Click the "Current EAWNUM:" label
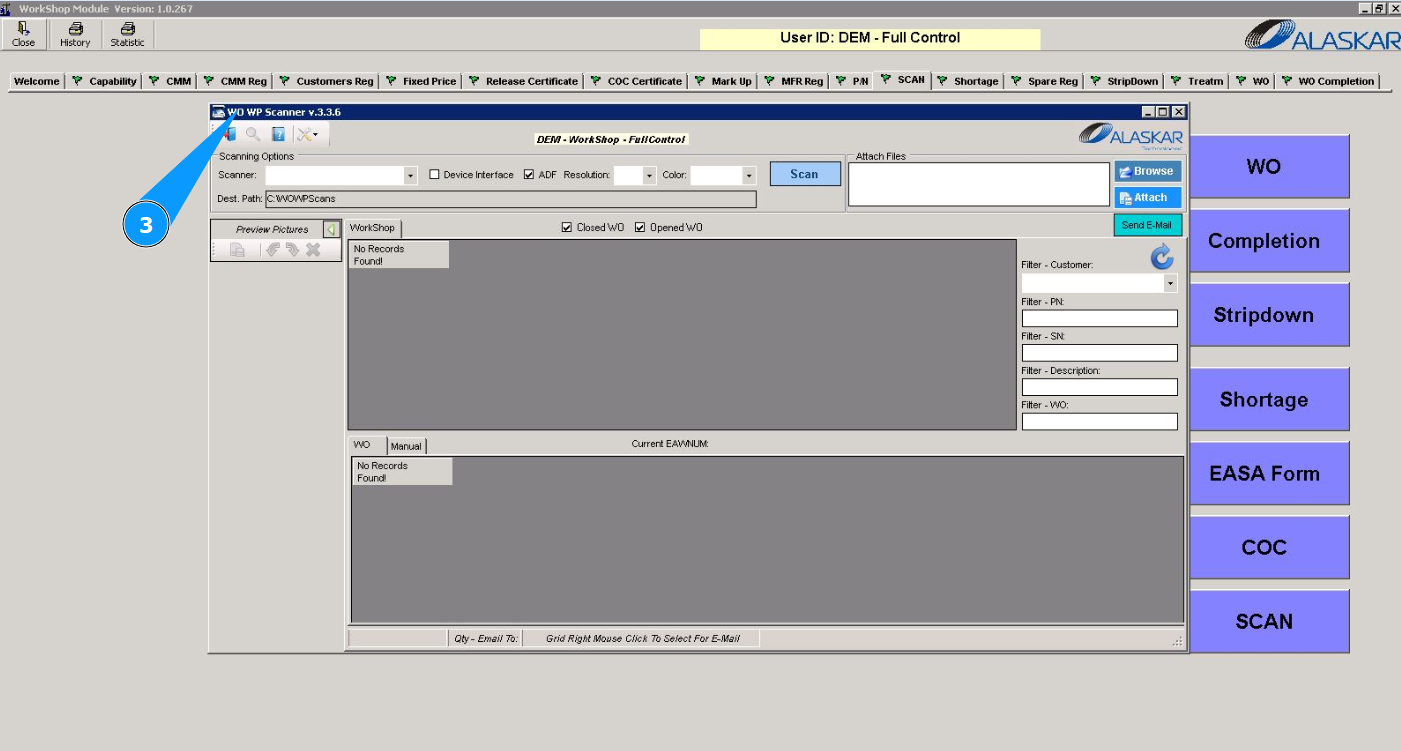 (x=670, y=444)
